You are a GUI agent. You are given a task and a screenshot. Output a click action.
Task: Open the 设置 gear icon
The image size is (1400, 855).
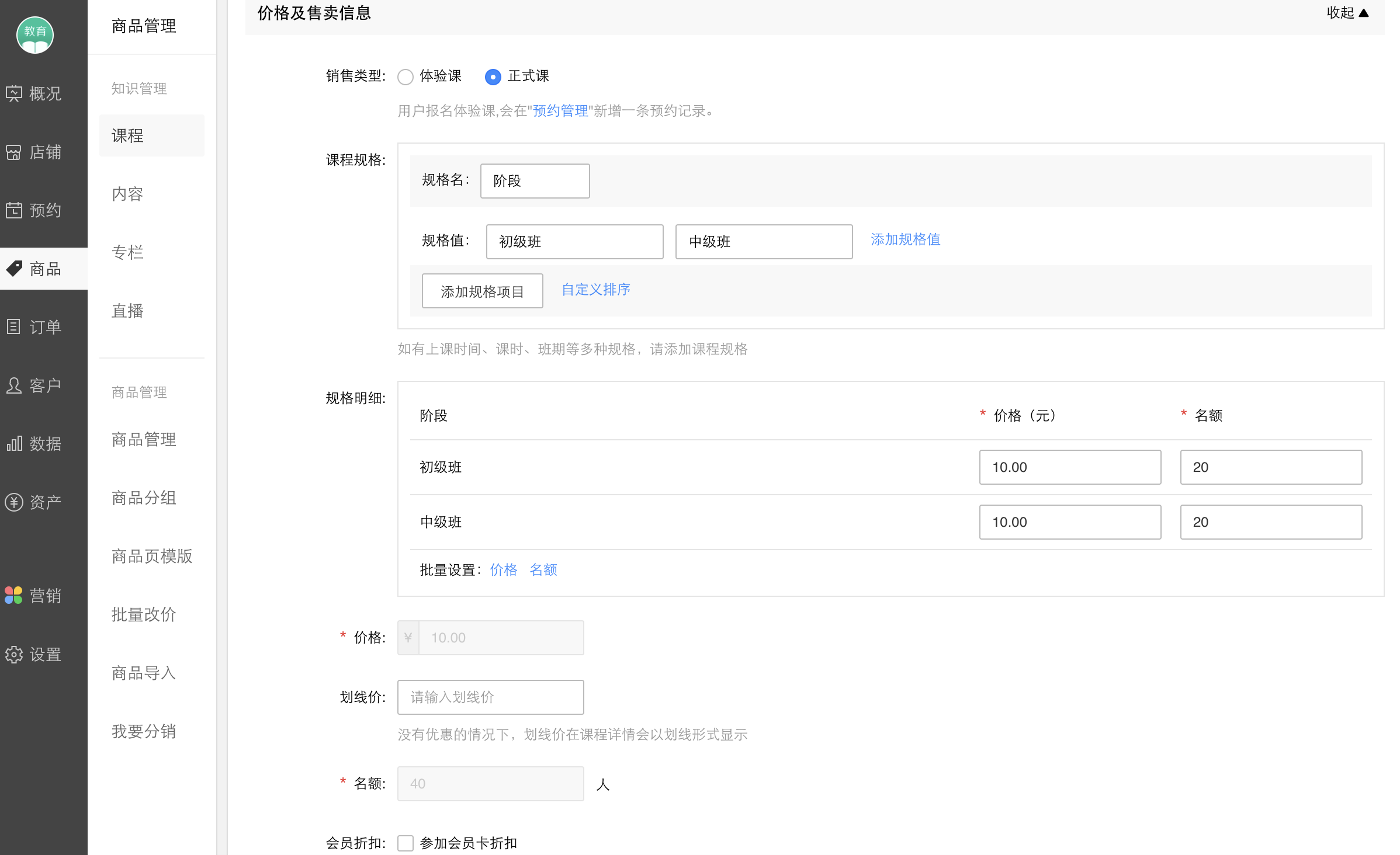coord(14,654)
